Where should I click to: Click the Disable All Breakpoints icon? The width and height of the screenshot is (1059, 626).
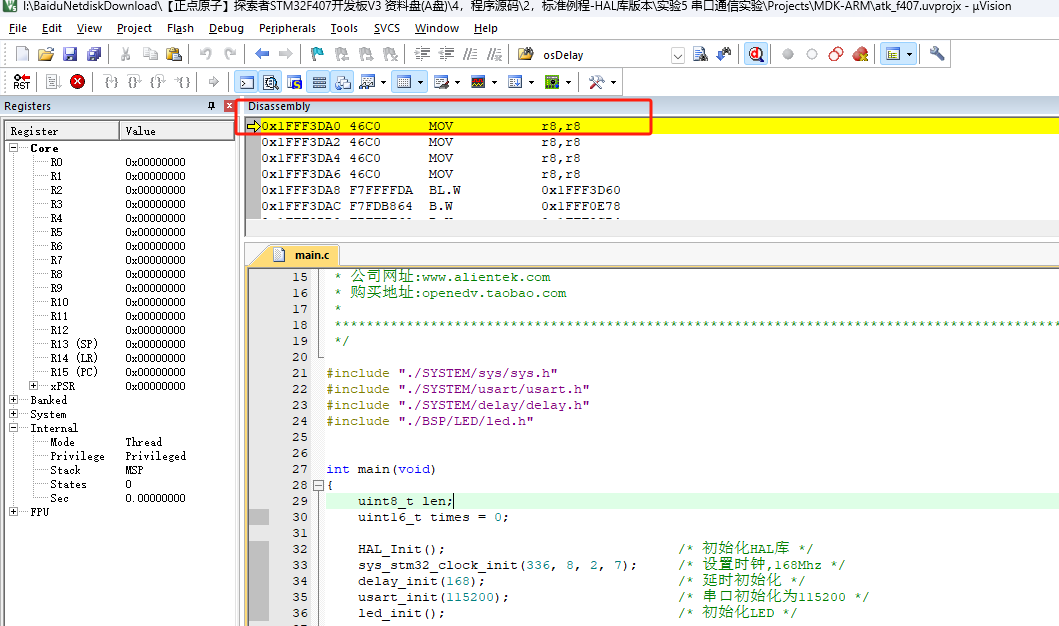coord(836,55)
